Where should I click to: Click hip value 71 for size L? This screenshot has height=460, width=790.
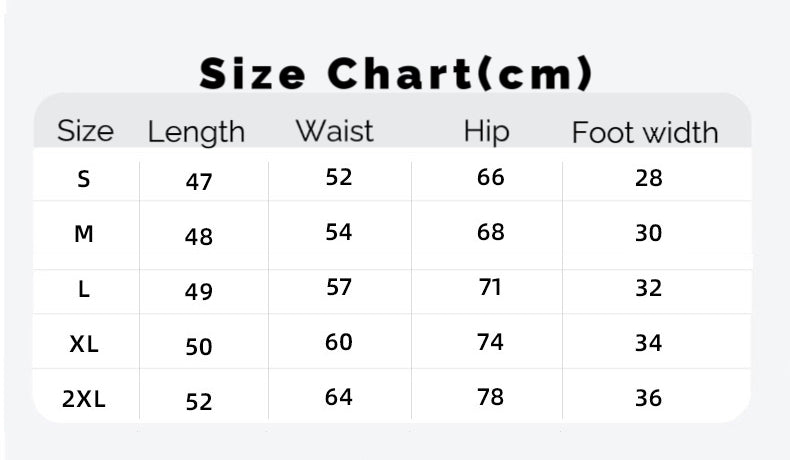[491, 287]
